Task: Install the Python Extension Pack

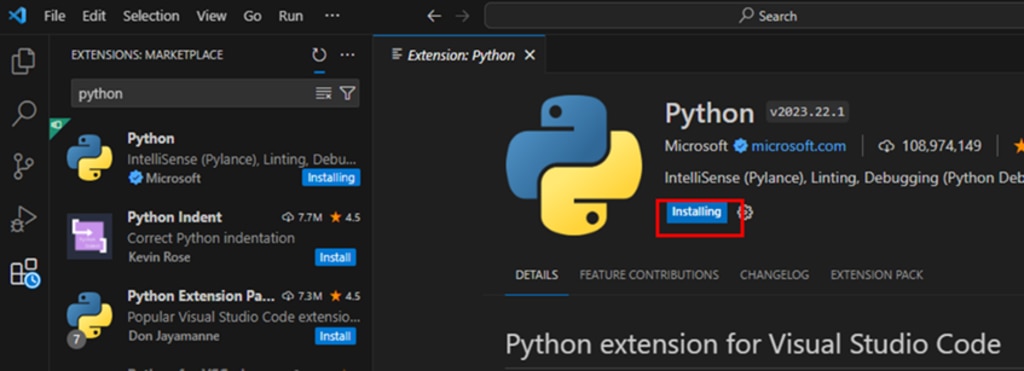Action: [335, 336]
